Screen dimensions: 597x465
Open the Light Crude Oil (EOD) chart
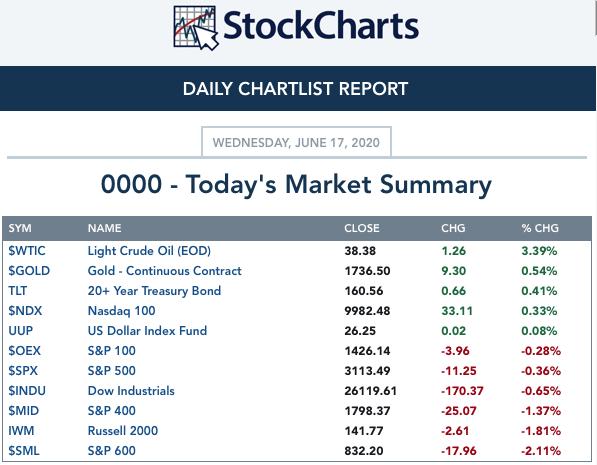tap(149, 251)
